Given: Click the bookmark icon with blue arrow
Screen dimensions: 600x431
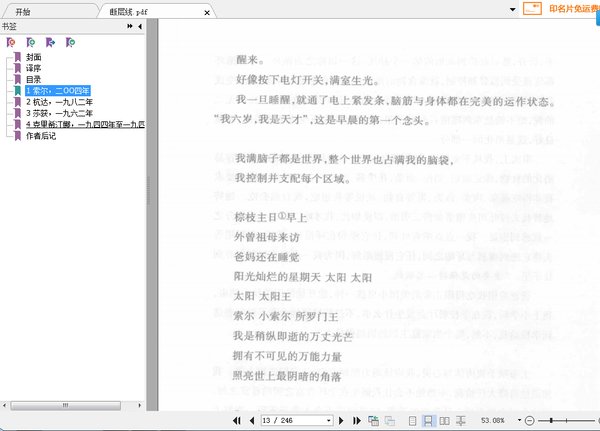Looking at the screenshot, I should point(51,42).
